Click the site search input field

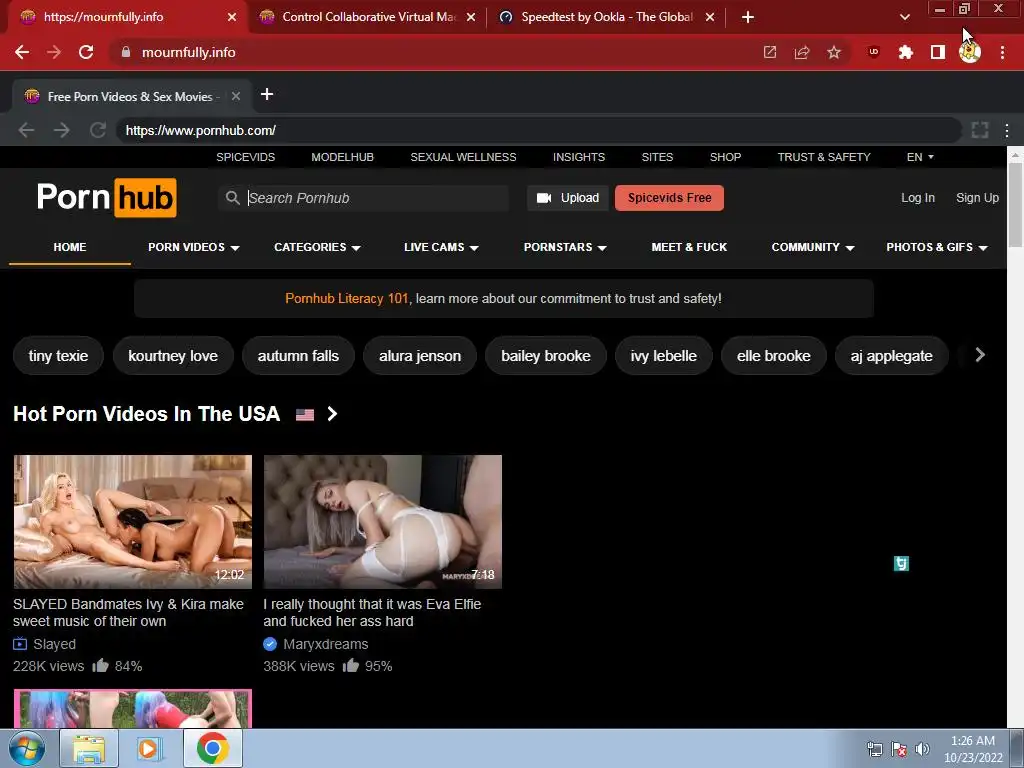[364, 198]
